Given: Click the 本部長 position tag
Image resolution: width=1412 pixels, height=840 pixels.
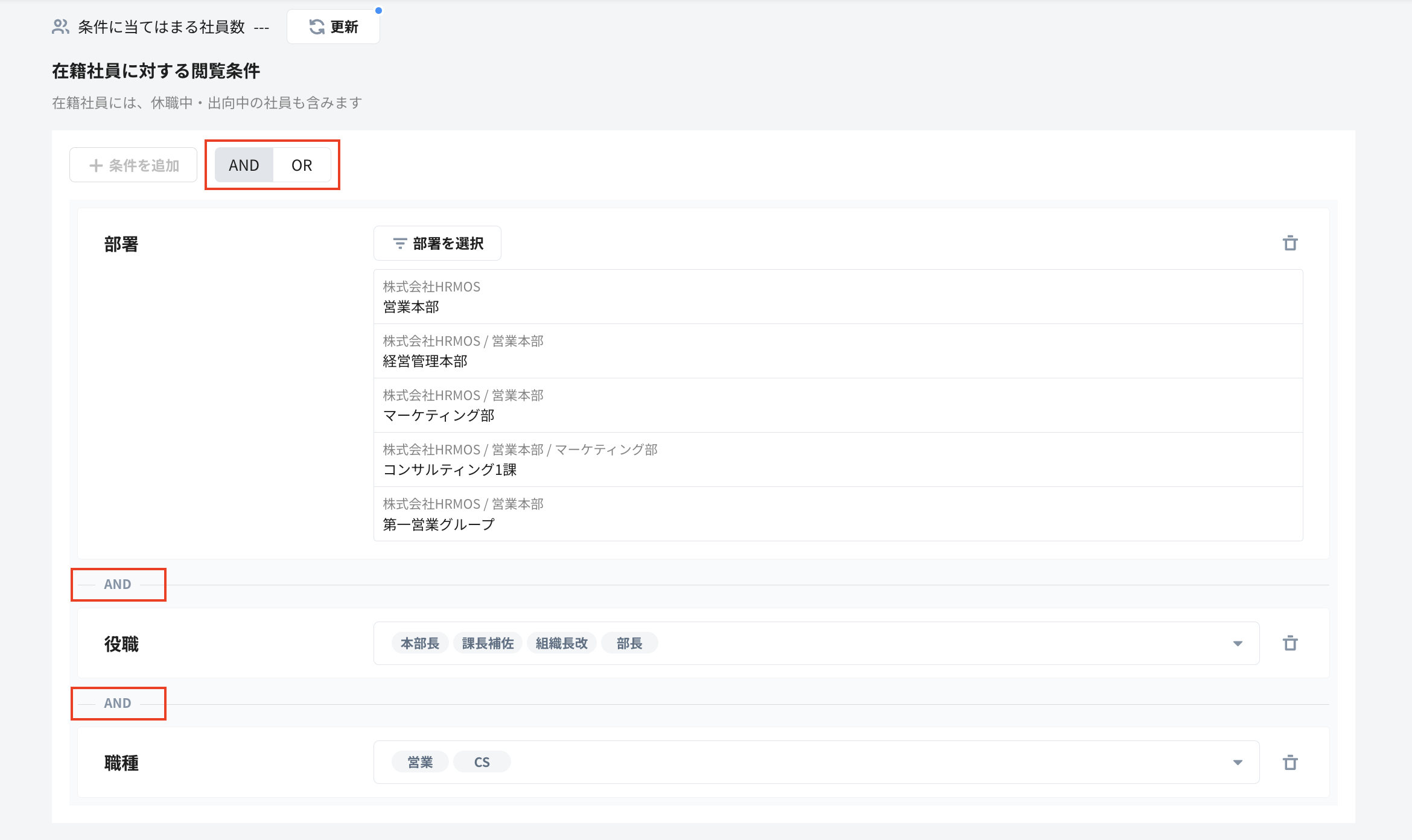Looking at the screenshot, I should 420,643.
